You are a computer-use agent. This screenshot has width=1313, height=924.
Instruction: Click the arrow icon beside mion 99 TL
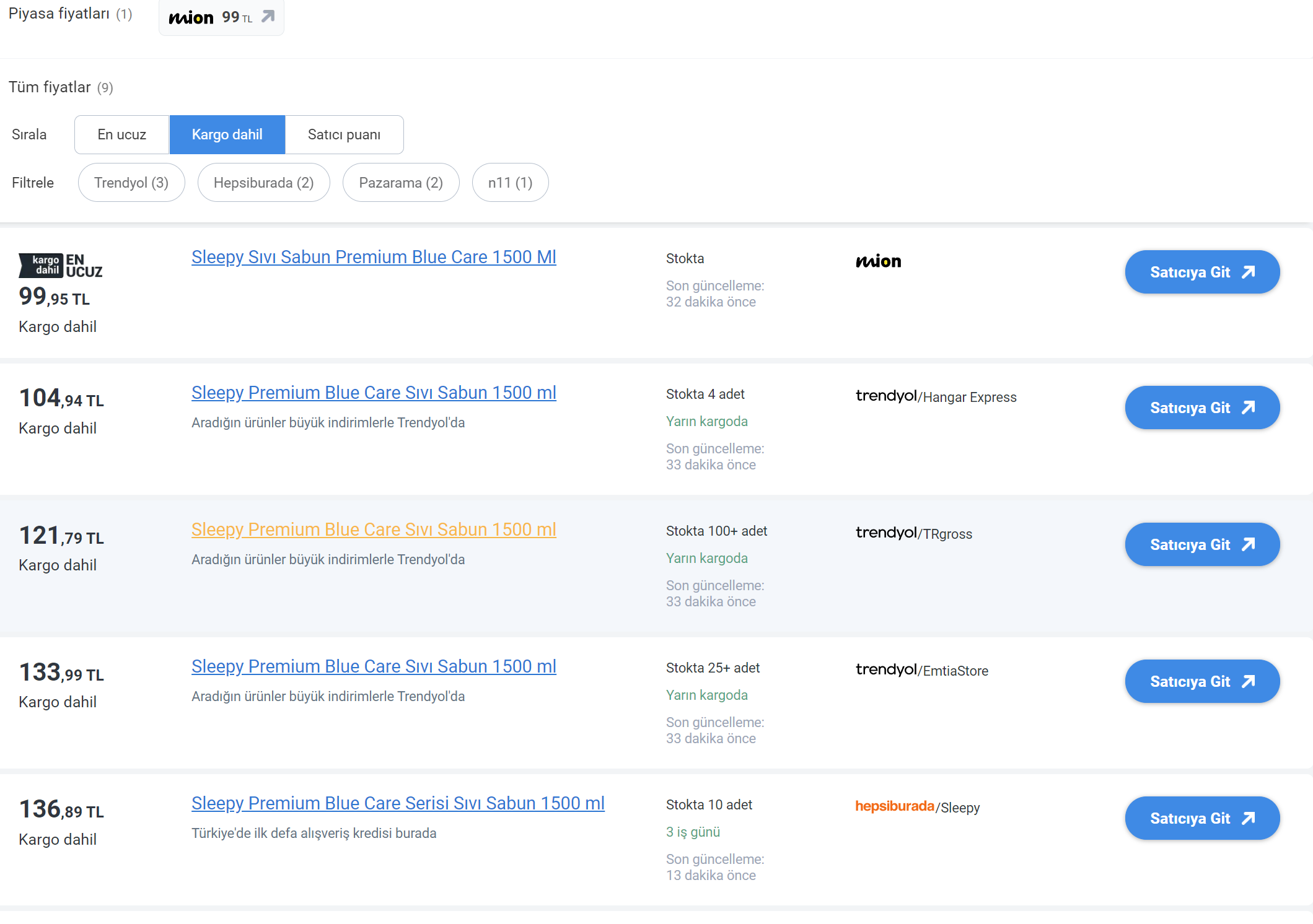click(268, 17)
